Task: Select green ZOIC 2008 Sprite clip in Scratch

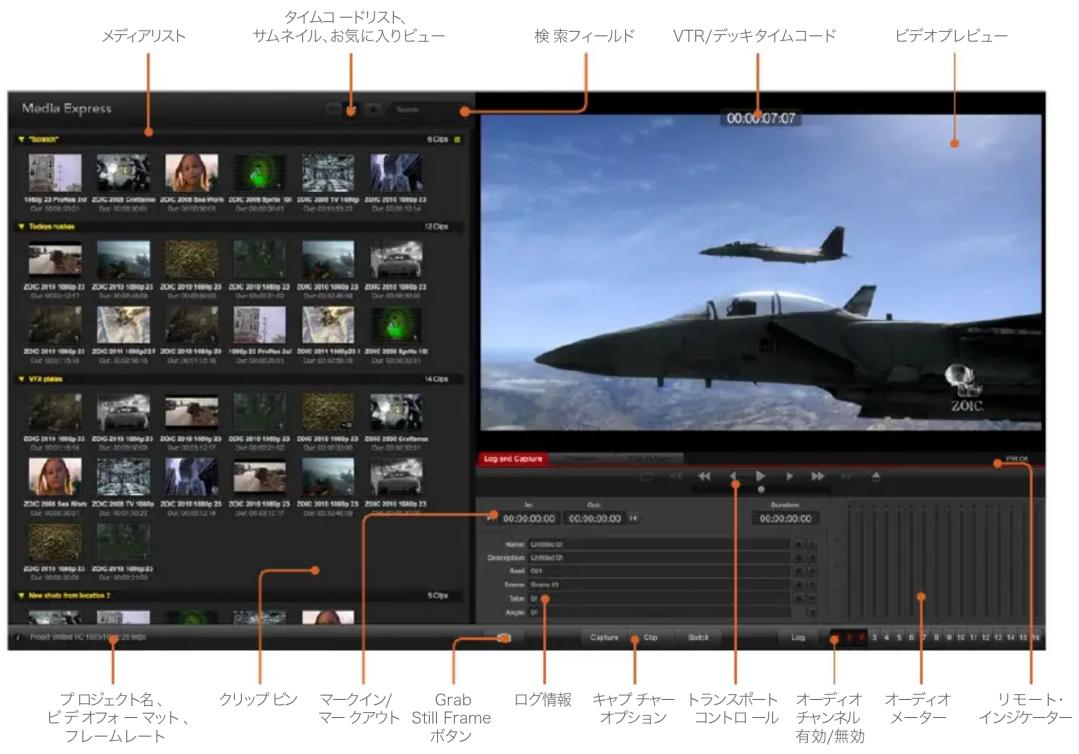Action: tap(260, 173)
